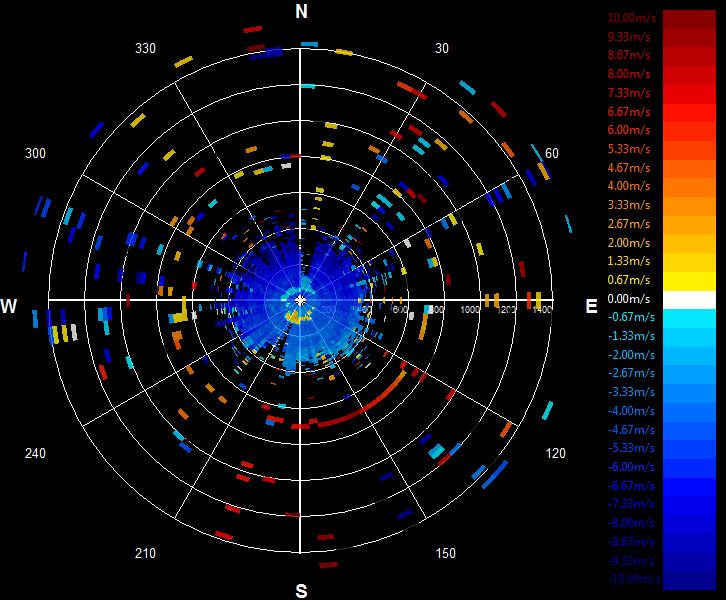This screenshot has height=600, width=726.
Task: Click the -2.67m/s legend label
Action: coord(631,373)
